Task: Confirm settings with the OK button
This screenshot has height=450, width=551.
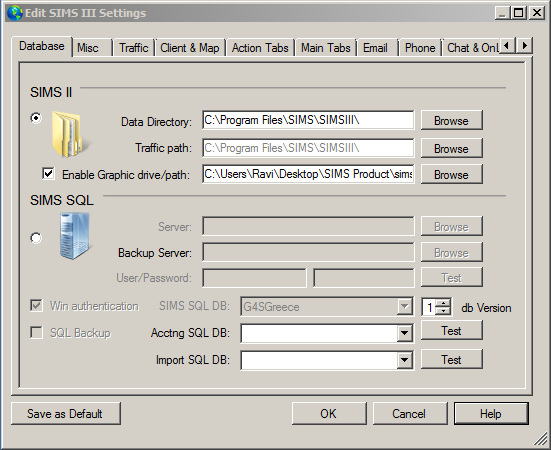Action: tap(329, 413)
